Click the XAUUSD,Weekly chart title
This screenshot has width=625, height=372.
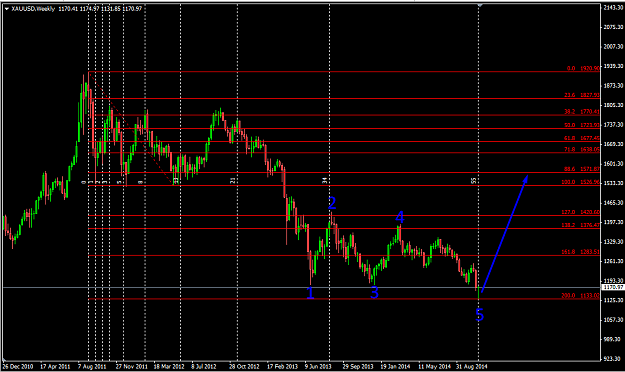point(33,9)
